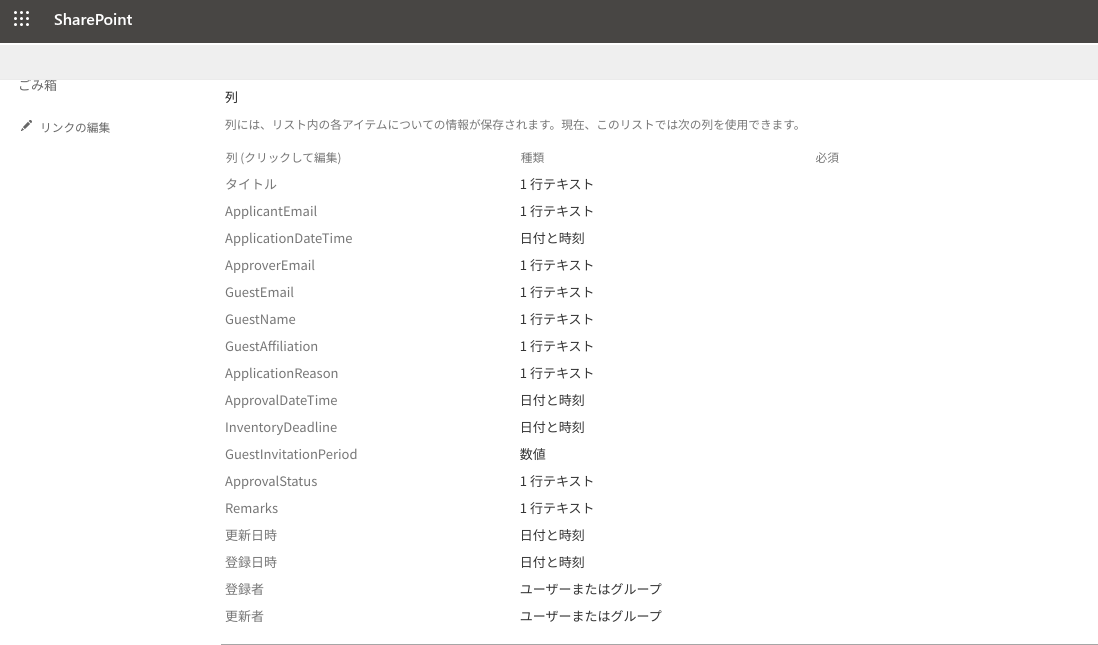Image resolution: width=1098 pixels, height=645 pixels.
Task: Open ApplicationDateTime column settings
Action: coord(288,238)
